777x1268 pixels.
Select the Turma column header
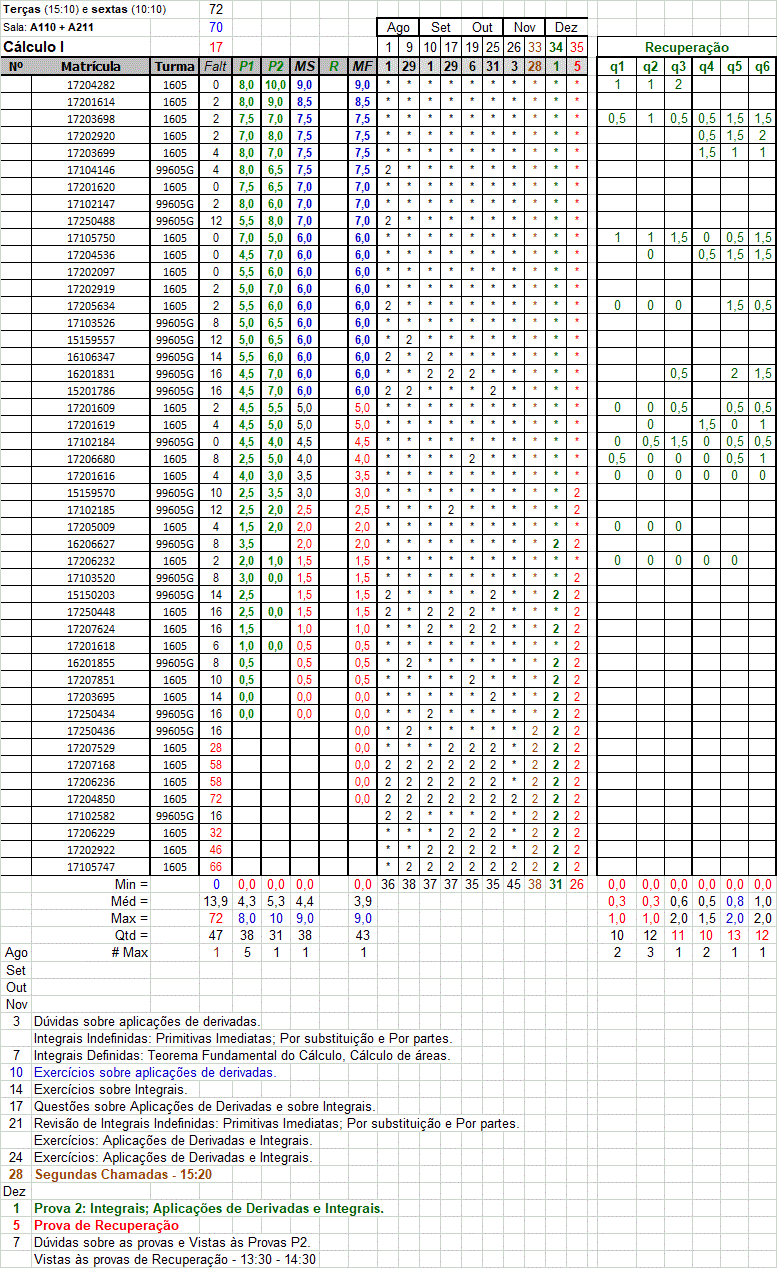coord(174,66)
